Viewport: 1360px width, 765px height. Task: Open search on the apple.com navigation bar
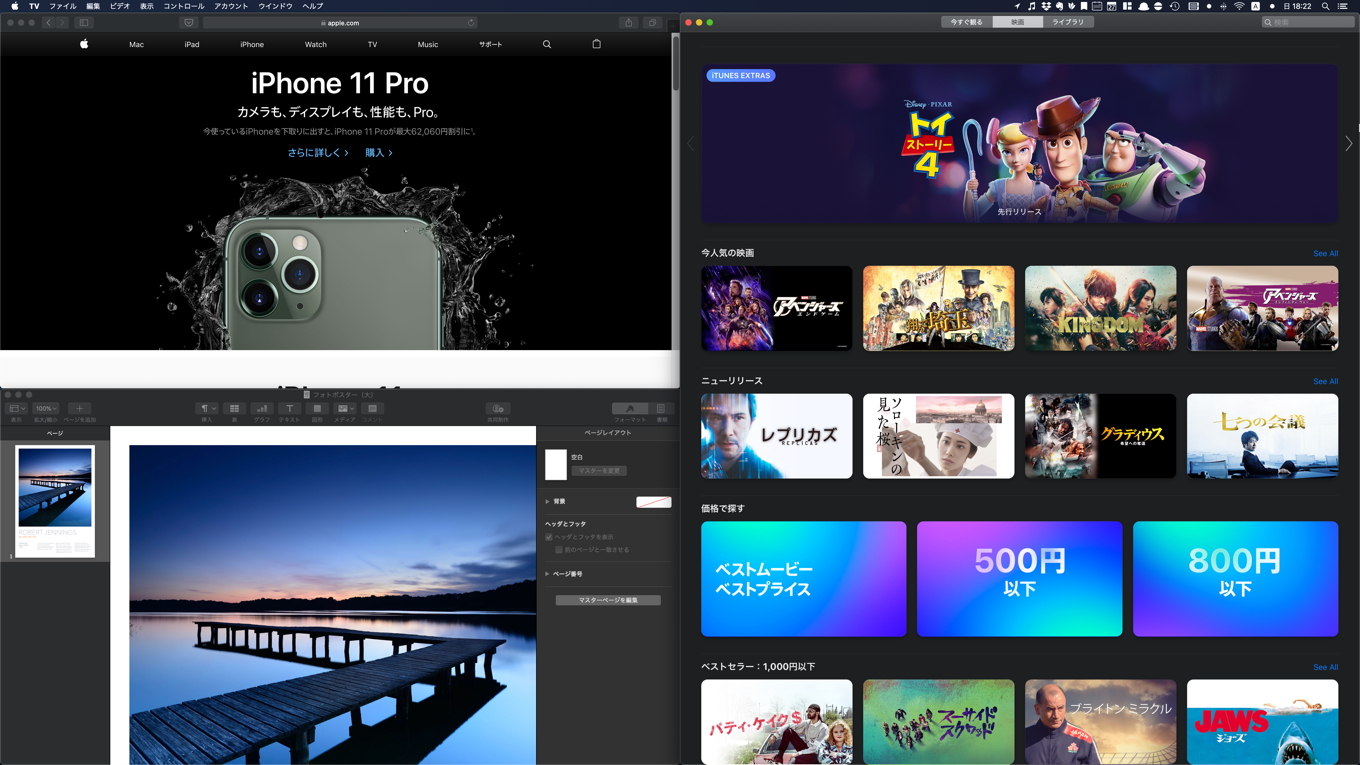[547, 44]
